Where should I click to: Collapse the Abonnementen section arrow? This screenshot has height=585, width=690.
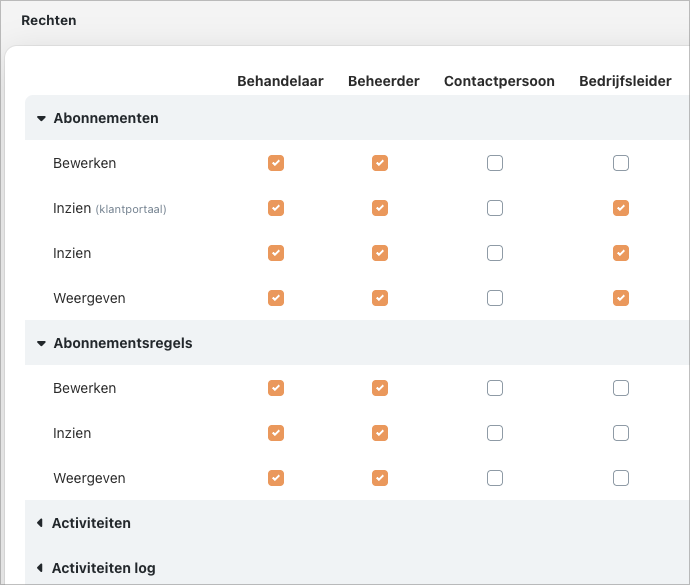[41, 118]
